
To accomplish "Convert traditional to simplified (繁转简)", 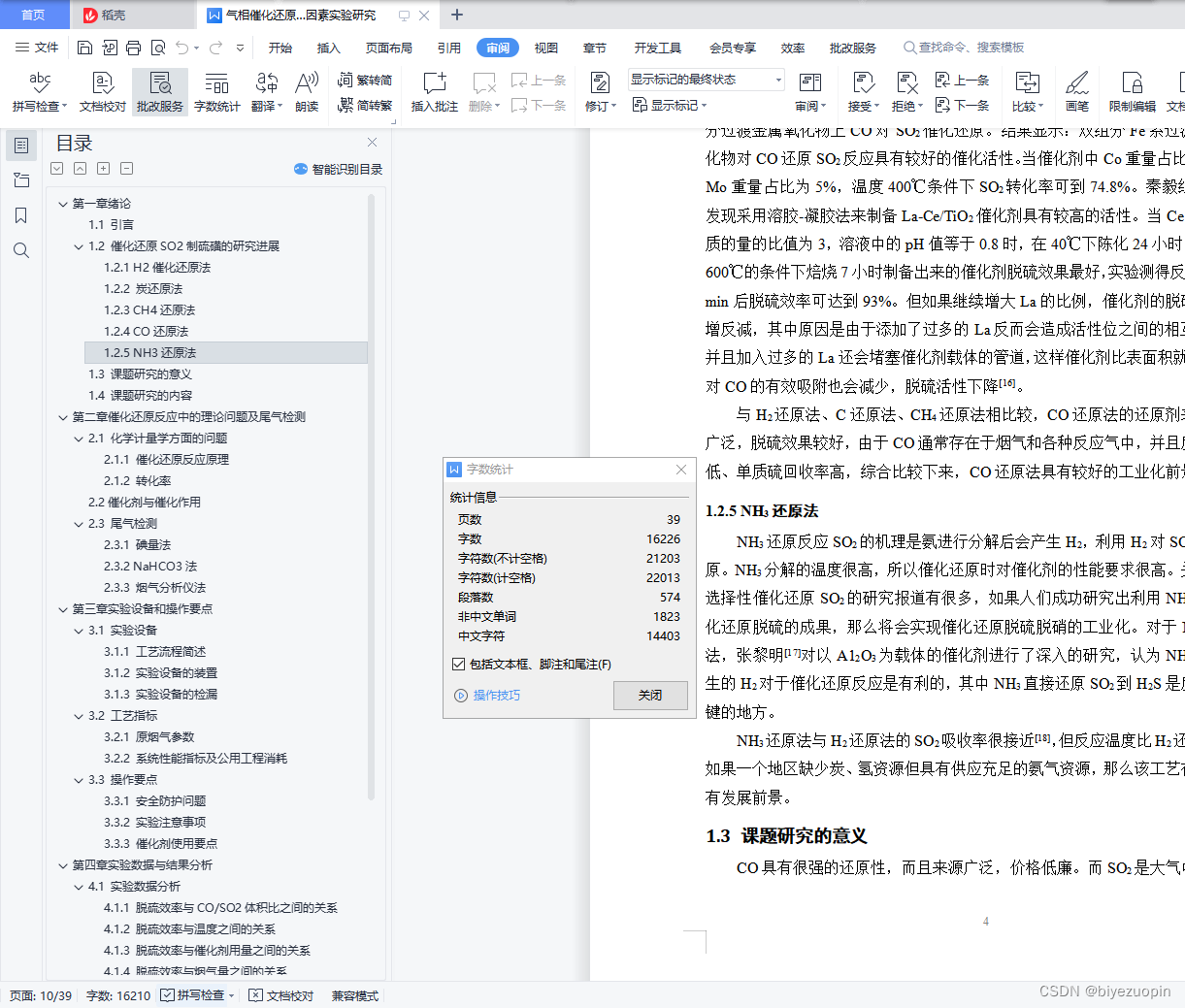I will (x=365, y=80).
